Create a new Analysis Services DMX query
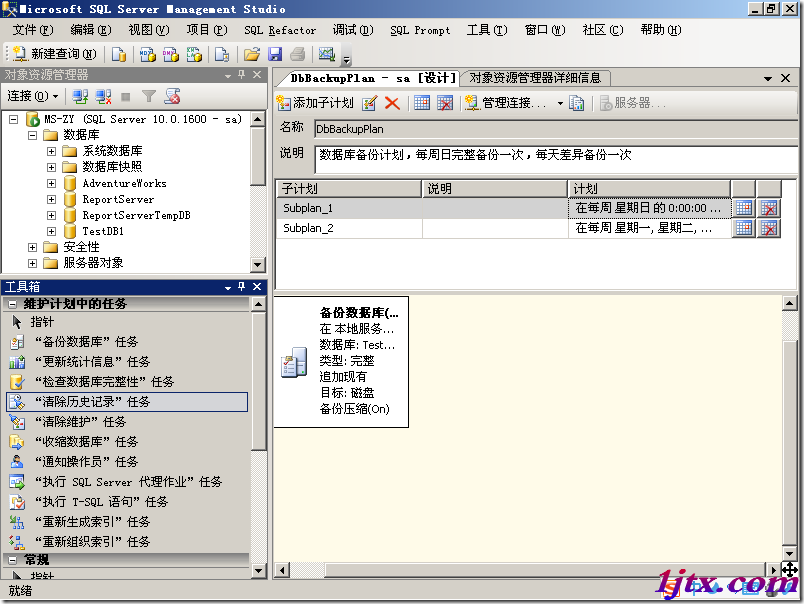Viewport: 804px width, 604px height. tap(171, 54)
